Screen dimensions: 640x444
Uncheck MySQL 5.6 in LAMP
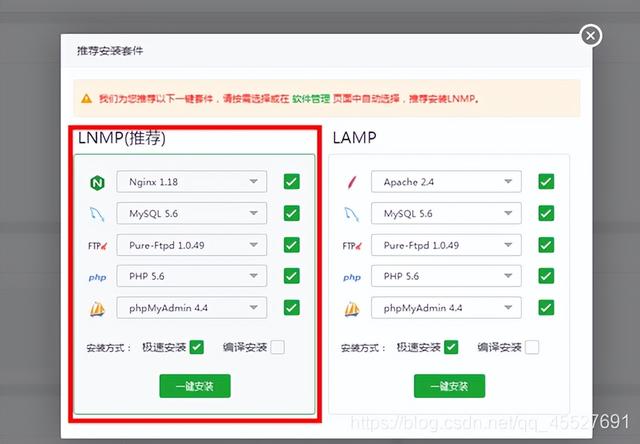[546, 213]
